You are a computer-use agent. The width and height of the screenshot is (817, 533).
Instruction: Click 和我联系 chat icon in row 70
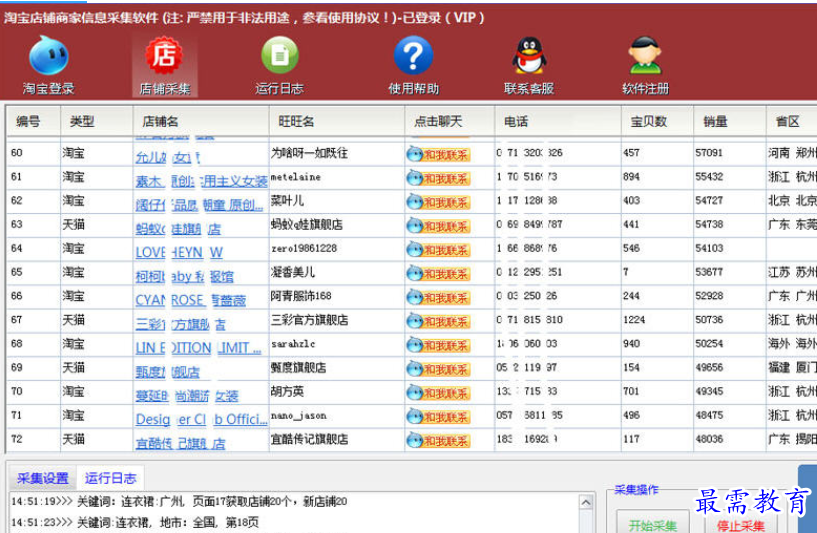[438, 393]
